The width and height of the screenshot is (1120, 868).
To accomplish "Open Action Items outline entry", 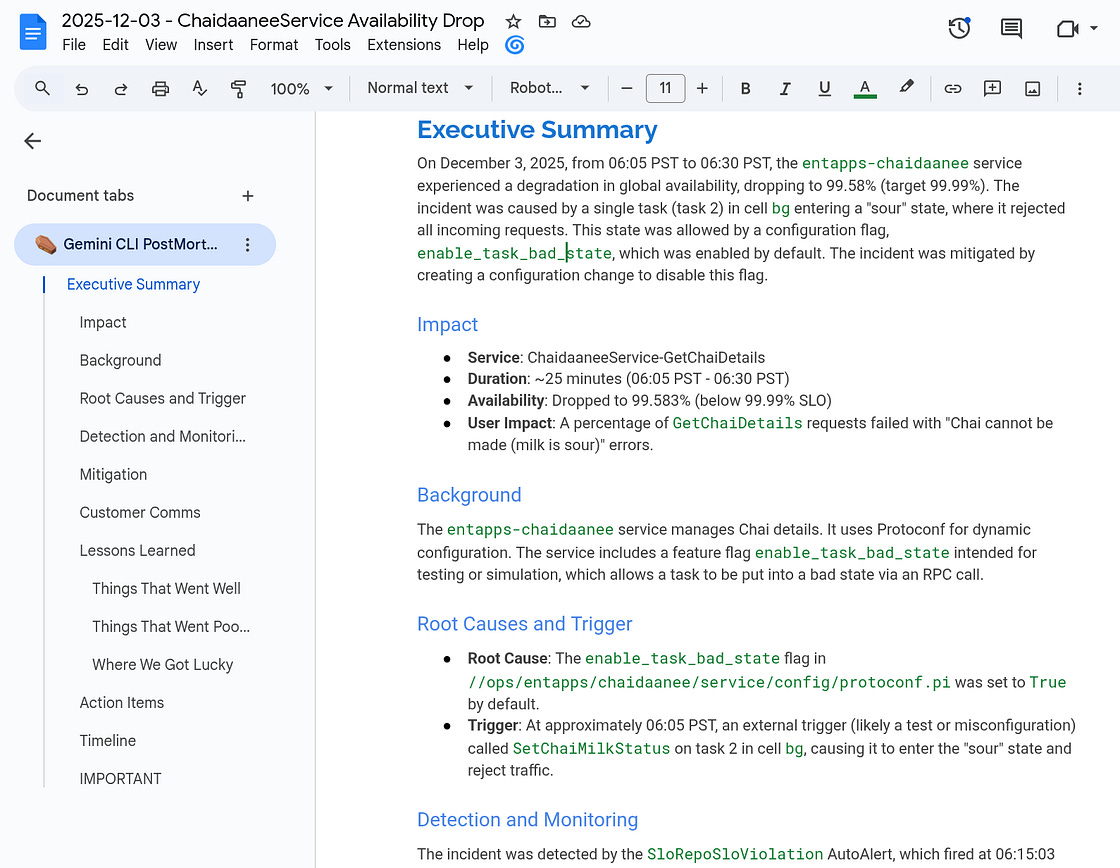I will click(x=121, y=702).
